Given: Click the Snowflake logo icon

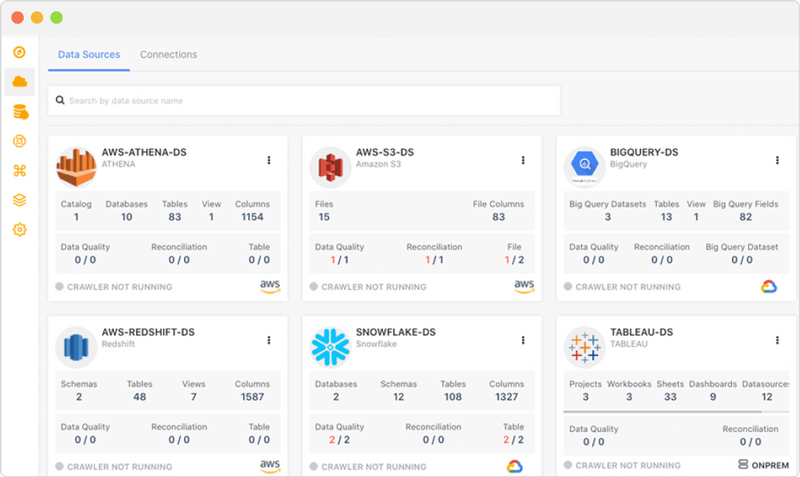Looking at the screenshot, I should pos(329,346).
